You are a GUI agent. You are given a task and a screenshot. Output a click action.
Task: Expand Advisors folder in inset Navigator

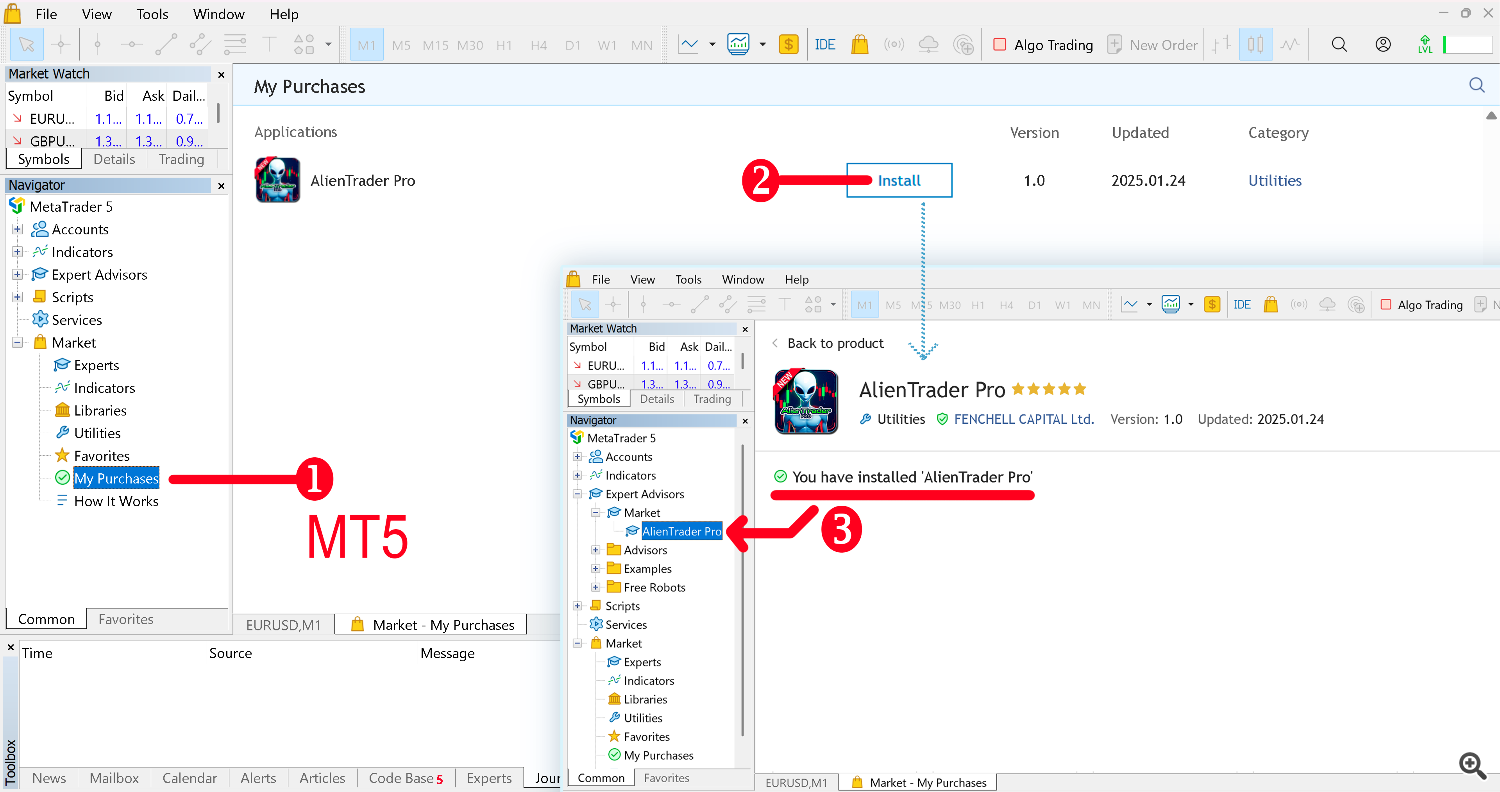click(x=596, y=550)
